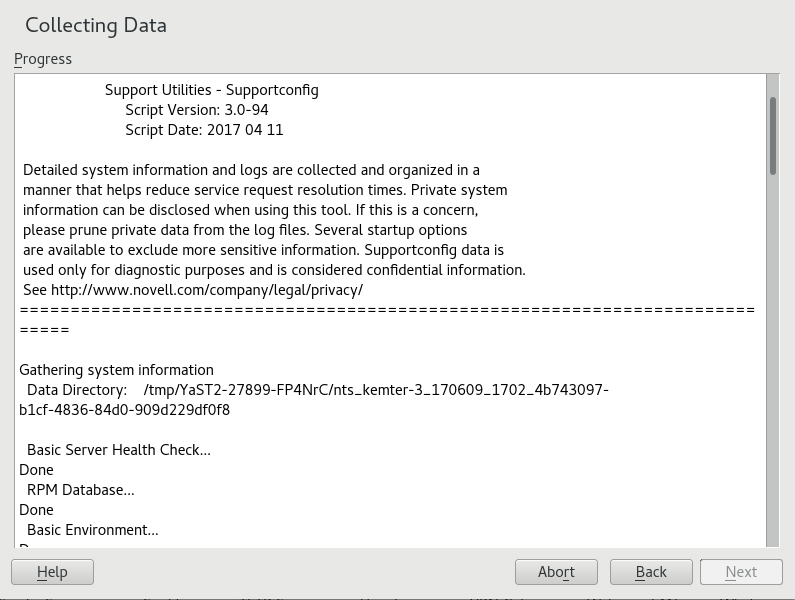Go Back to the previous step
Image resolution: width=795 pixels, height=600 pixels.
pos(651,572)
